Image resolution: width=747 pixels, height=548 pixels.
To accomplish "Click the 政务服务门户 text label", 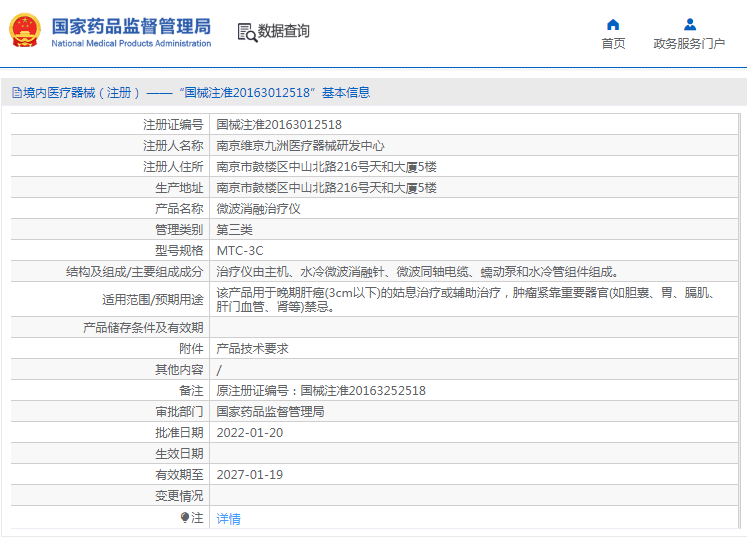I will click(x=689, y=43).
